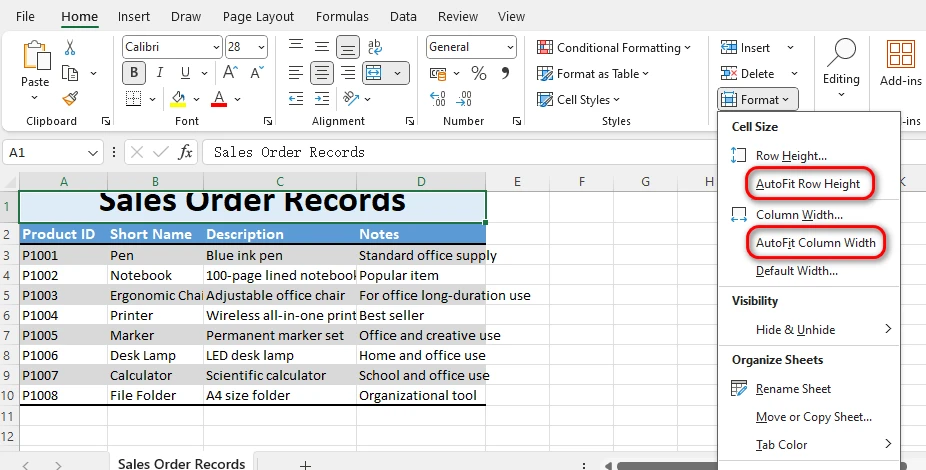Screen dimensions: 926x470
Task: Select the Sales Order Records sheet tab
Action: point(181,463)
